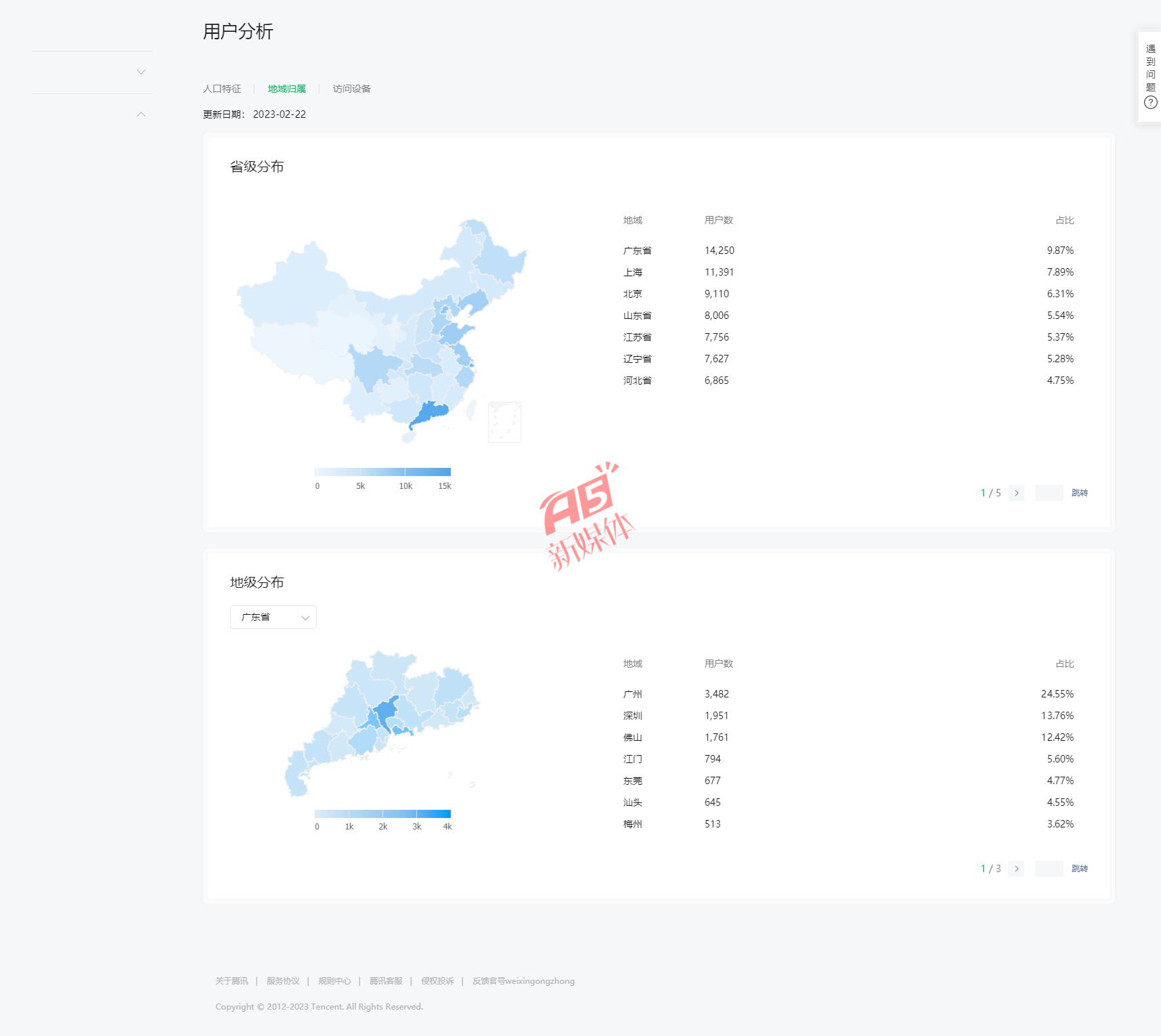The width and height of the screenshot is (1161, 1036).
Task: Open the 遇到问题 help question-mark icon
Action: click(x=1150, y=102)
